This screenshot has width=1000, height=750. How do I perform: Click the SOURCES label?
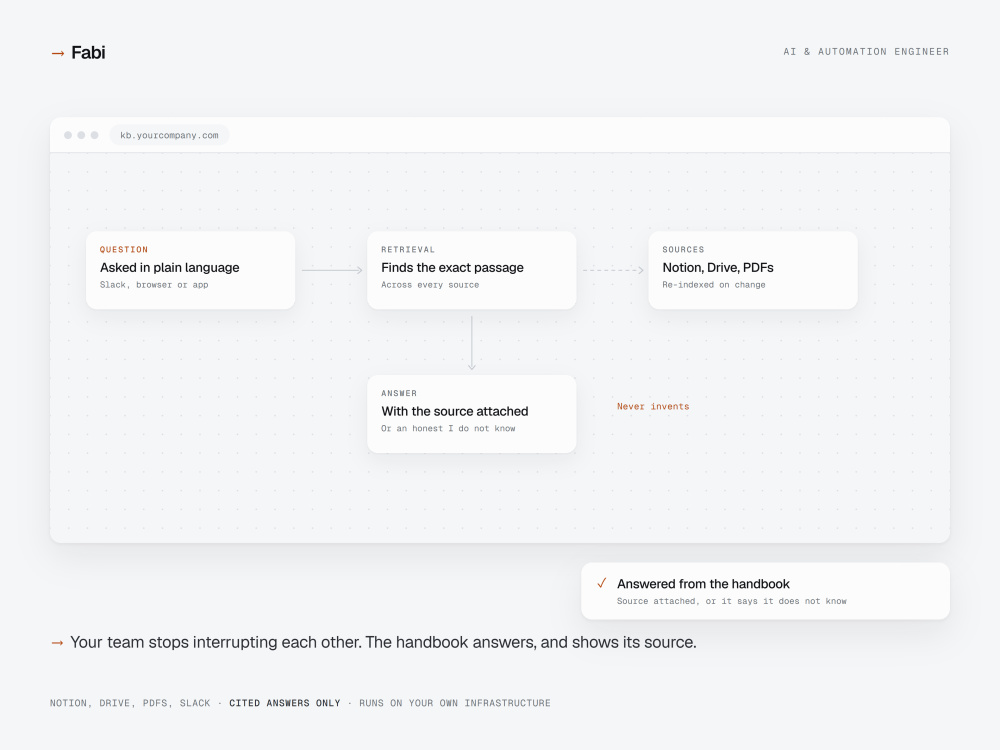(x=683, y=249)
